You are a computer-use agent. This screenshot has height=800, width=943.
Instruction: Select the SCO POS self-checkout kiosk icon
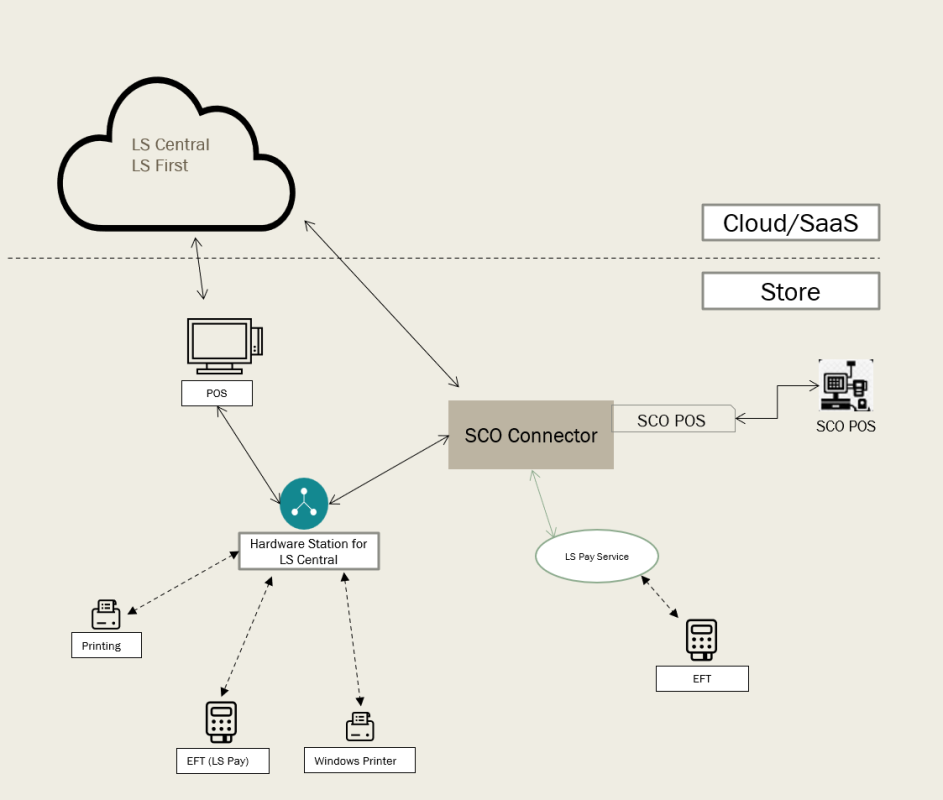coord(845,385)
